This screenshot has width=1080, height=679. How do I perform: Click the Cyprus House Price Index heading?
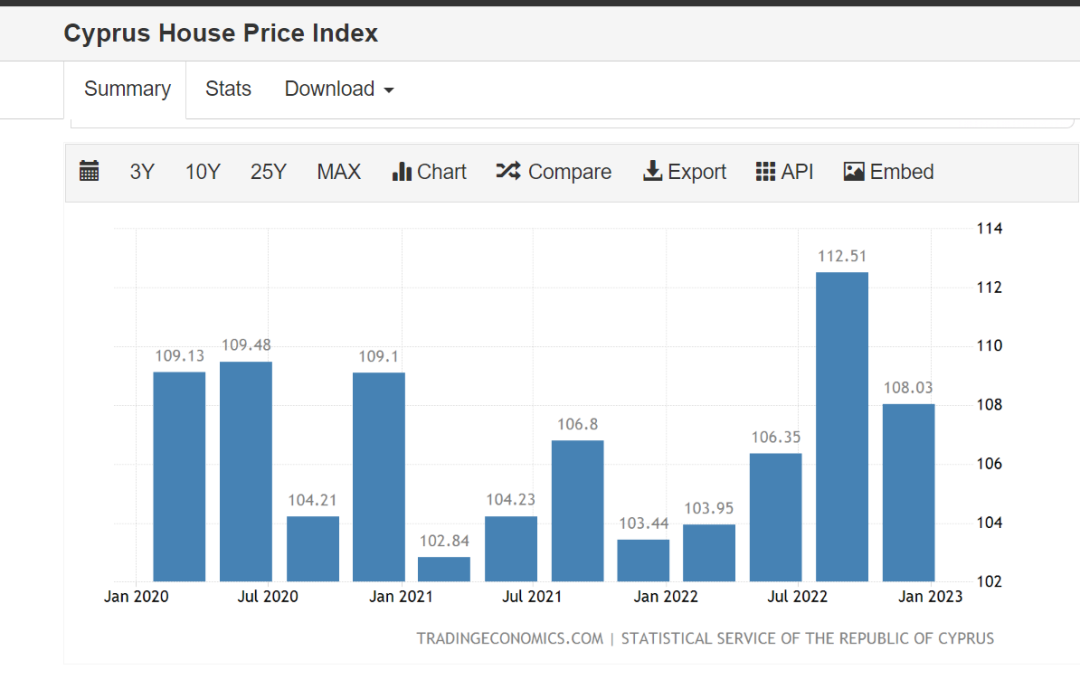(221, 33)
